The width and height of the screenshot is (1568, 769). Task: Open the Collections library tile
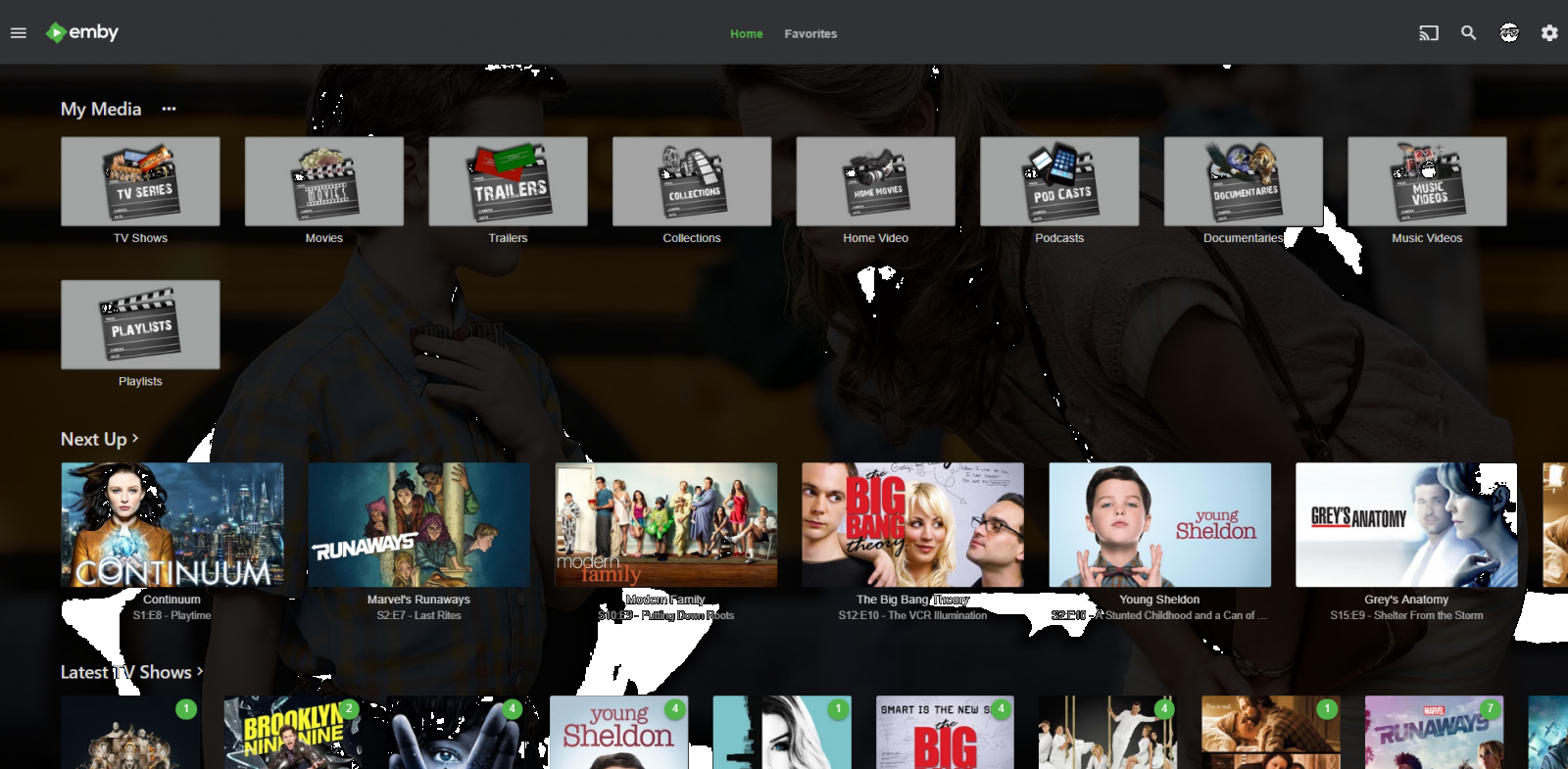(x=692, y=181)
